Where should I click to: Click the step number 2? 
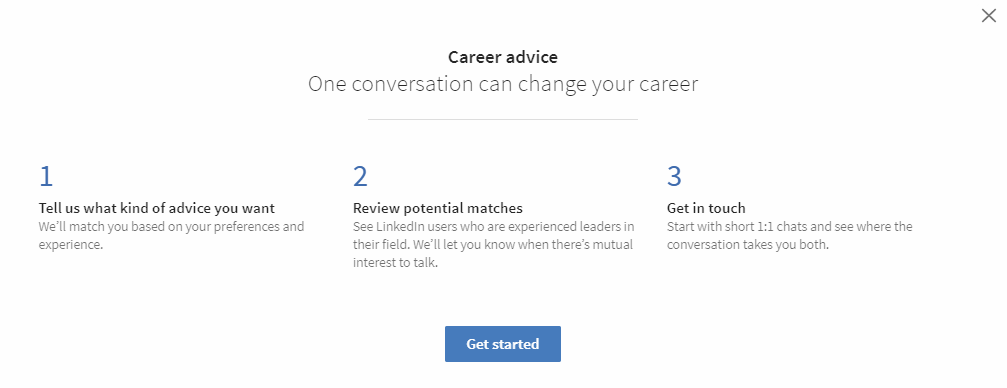pos(360,176)
